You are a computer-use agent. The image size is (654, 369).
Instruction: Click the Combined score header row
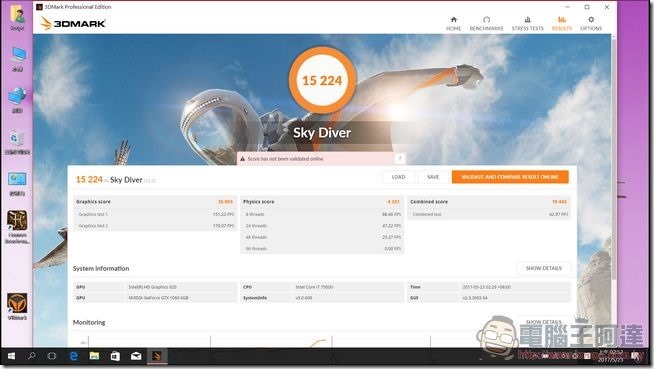489,201
